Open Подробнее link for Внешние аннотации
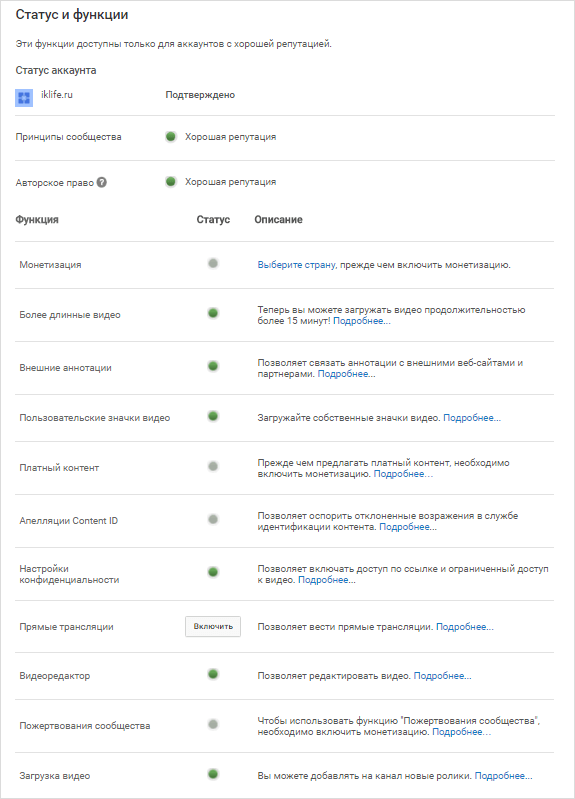Screen dimensions: 575x799 (x=347, y=374)
